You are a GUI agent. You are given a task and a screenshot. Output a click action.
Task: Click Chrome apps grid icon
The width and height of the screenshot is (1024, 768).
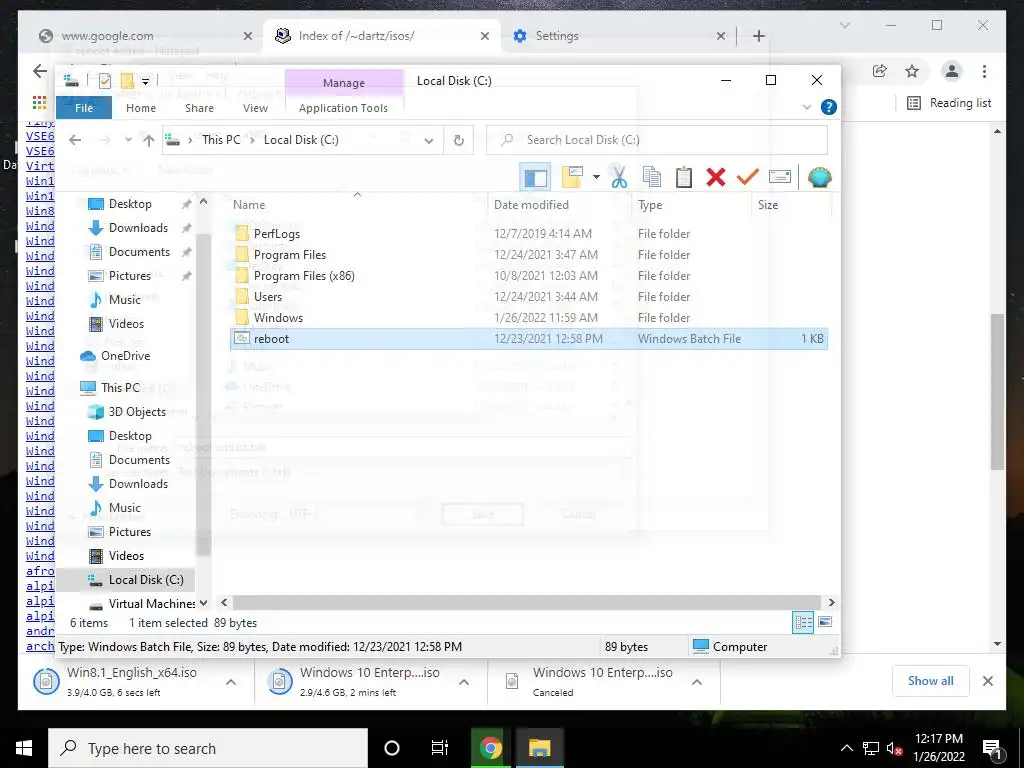pos(39,103)
